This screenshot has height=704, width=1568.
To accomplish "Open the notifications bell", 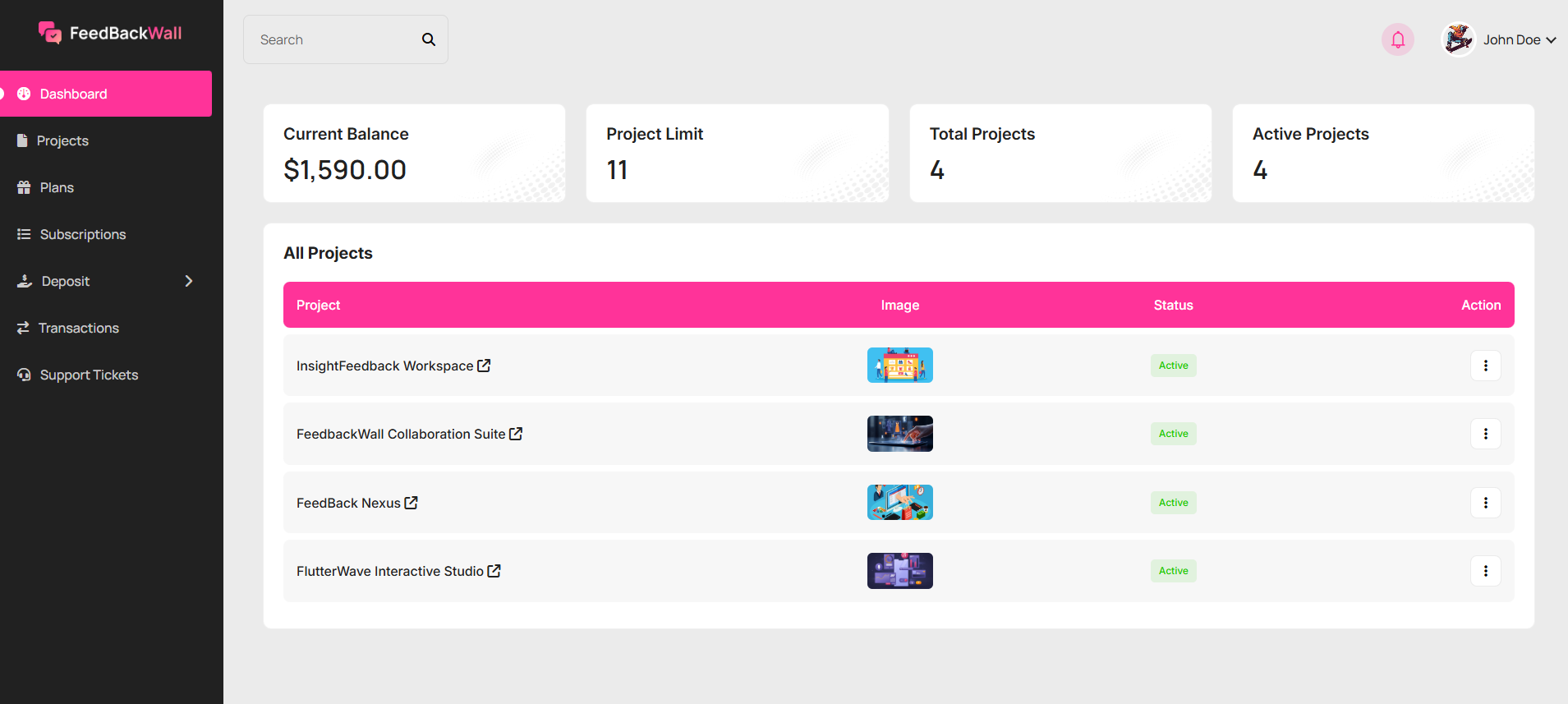I will pyautogui.click(x=1397, y=39).
